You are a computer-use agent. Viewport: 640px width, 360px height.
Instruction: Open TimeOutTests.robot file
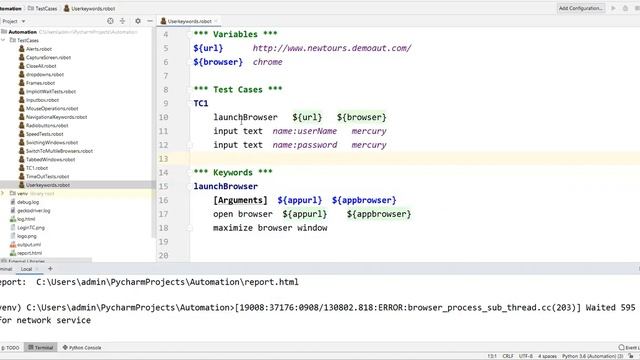(x=47, y=176)
